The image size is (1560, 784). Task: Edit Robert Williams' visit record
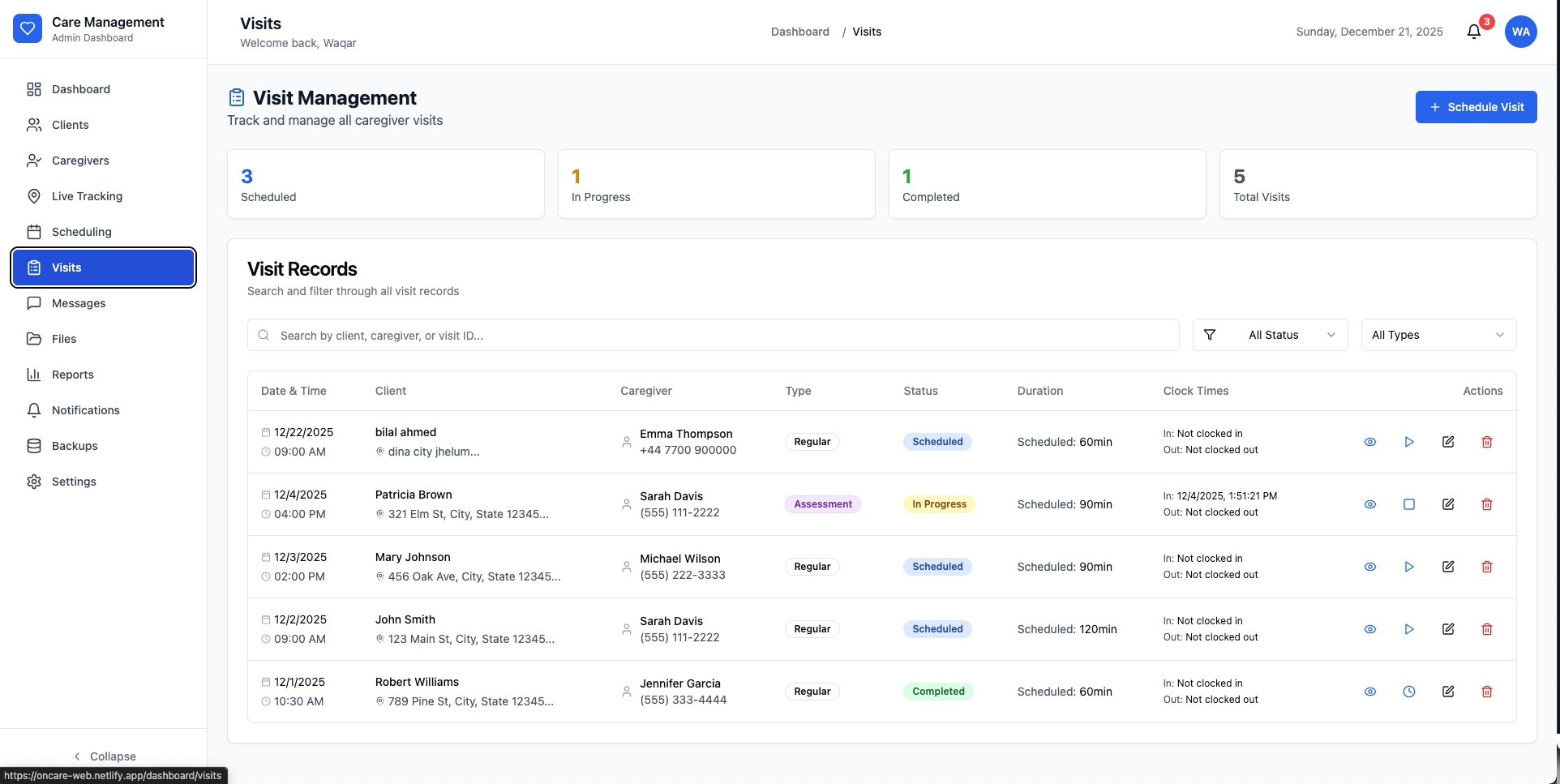(x=1448, y=692)
